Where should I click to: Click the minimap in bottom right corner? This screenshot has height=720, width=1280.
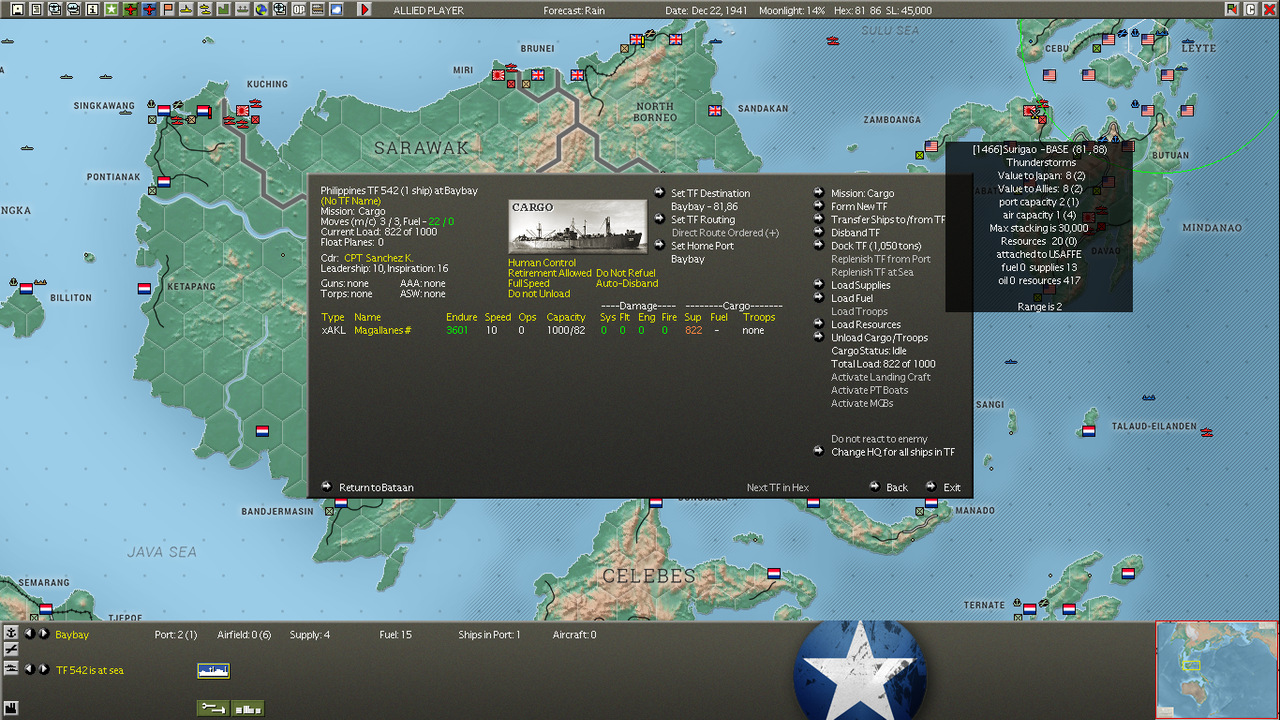point(1217,670)
